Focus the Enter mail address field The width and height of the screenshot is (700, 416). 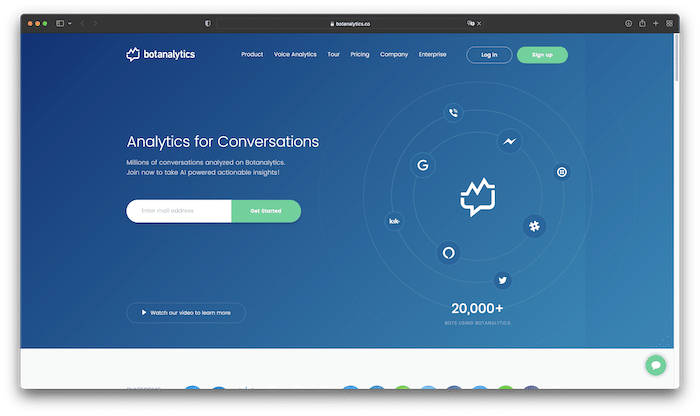(x=179, y=211)
